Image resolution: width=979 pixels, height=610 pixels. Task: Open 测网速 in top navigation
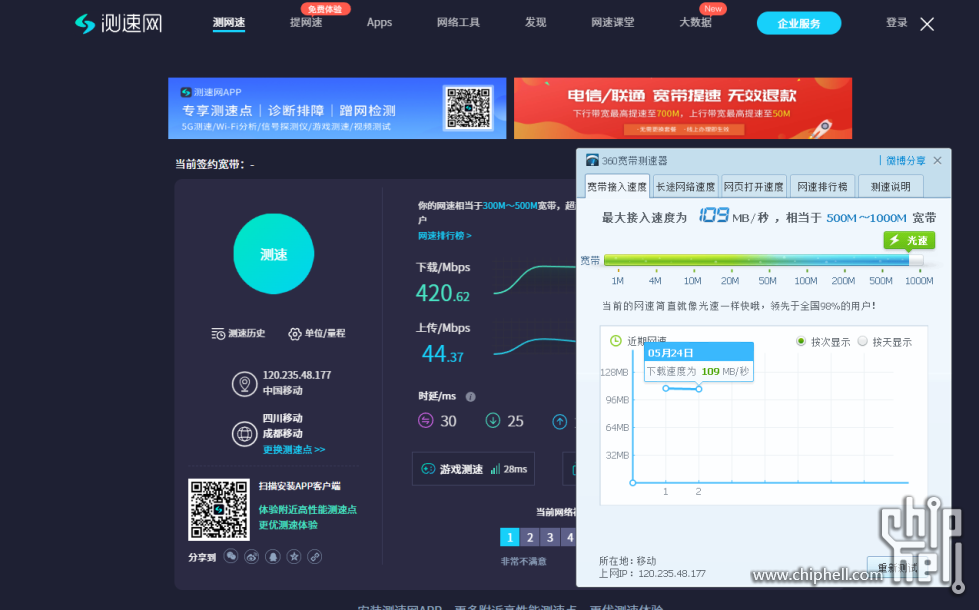(229, 22)
